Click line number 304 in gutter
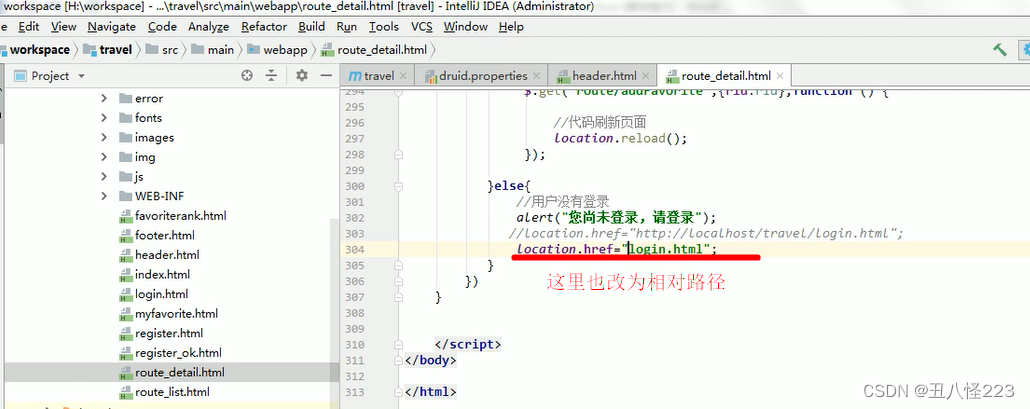 [x=353, y=249]
